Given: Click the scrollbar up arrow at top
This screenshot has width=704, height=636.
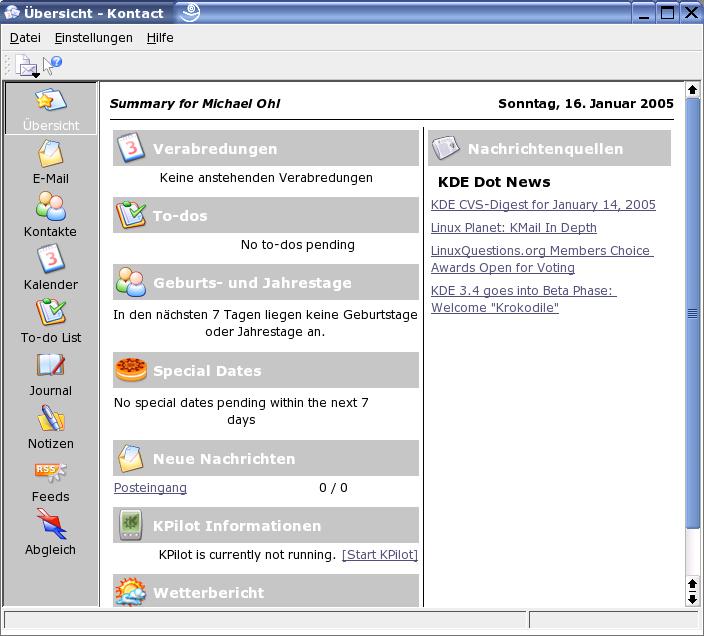Looking at the screenshot, I should point(692,90).
